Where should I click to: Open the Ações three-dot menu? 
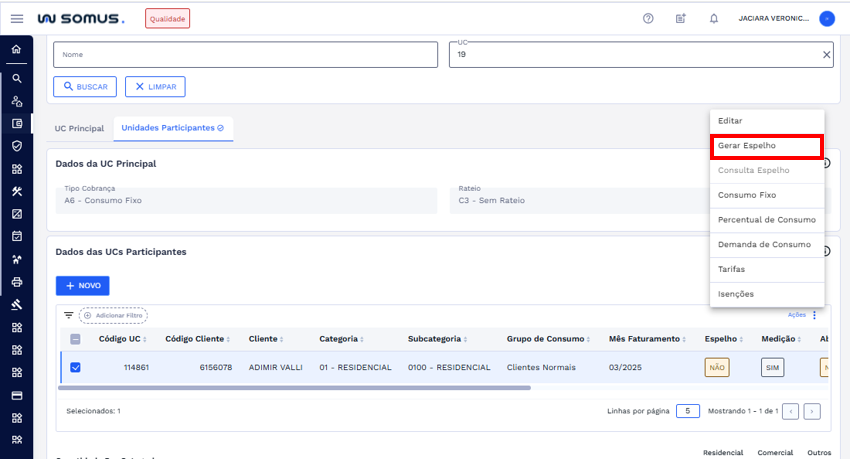tap(814, 315)
